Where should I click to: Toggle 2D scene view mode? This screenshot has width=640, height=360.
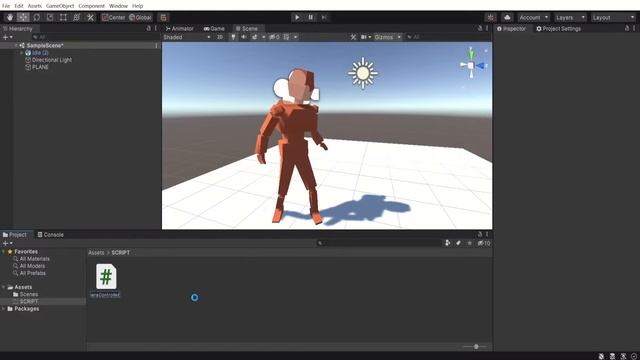pos(220,37)
